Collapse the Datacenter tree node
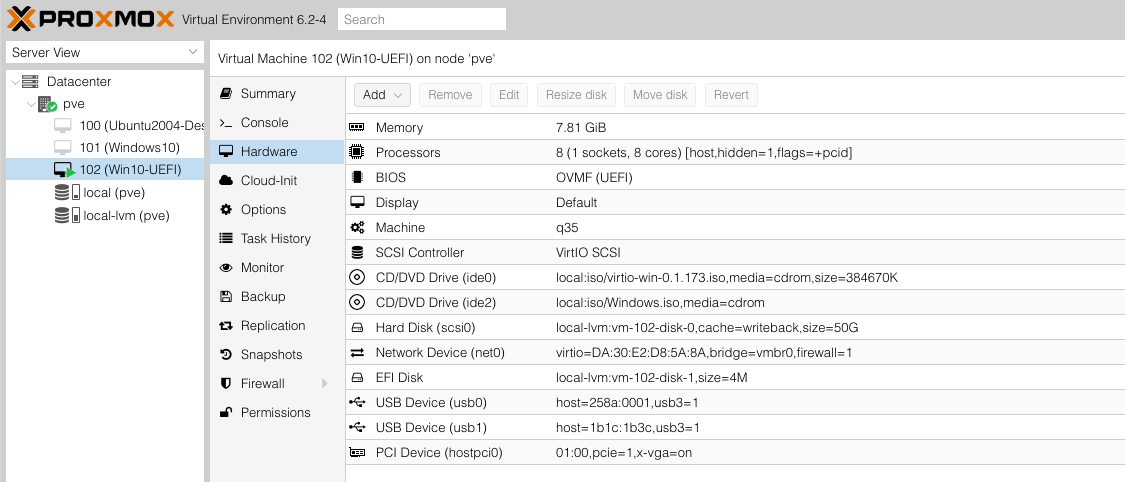 click(14, 82)
